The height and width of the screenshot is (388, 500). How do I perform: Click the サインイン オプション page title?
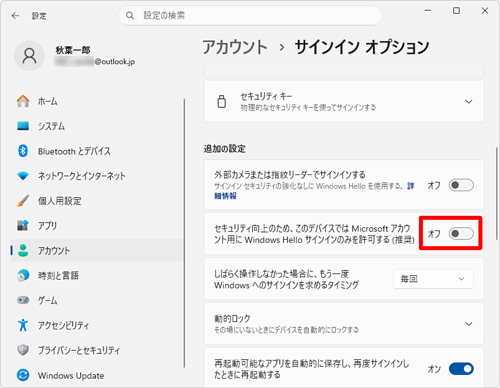362,47
